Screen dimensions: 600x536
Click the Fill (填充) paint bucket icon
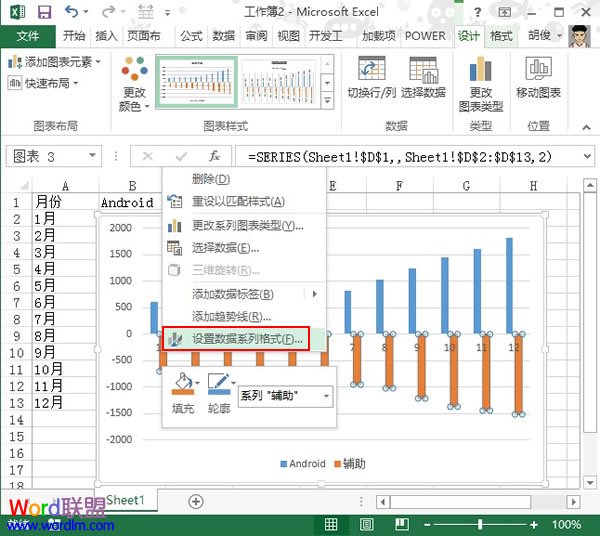click(x=182, y=384)
